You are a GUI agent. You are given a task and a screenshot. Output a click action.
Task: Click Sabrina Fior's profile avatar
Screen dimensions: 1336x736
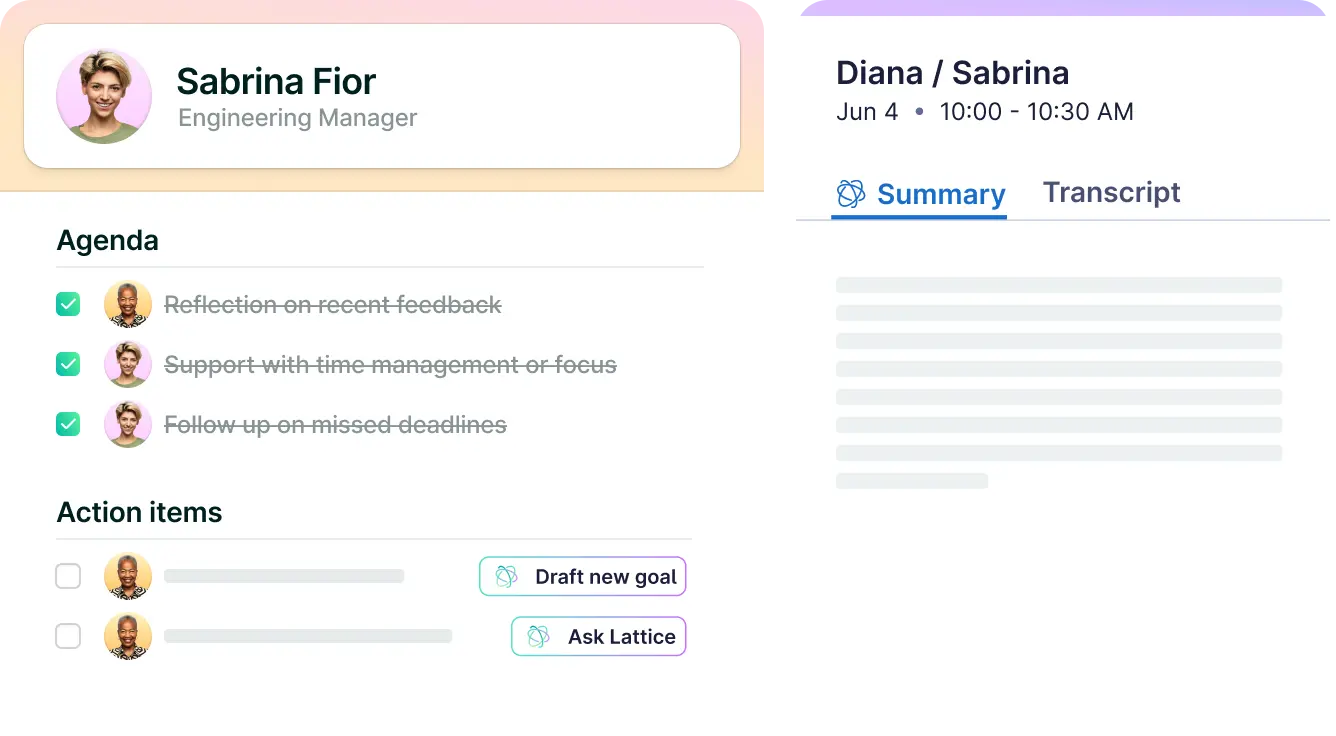104,96
